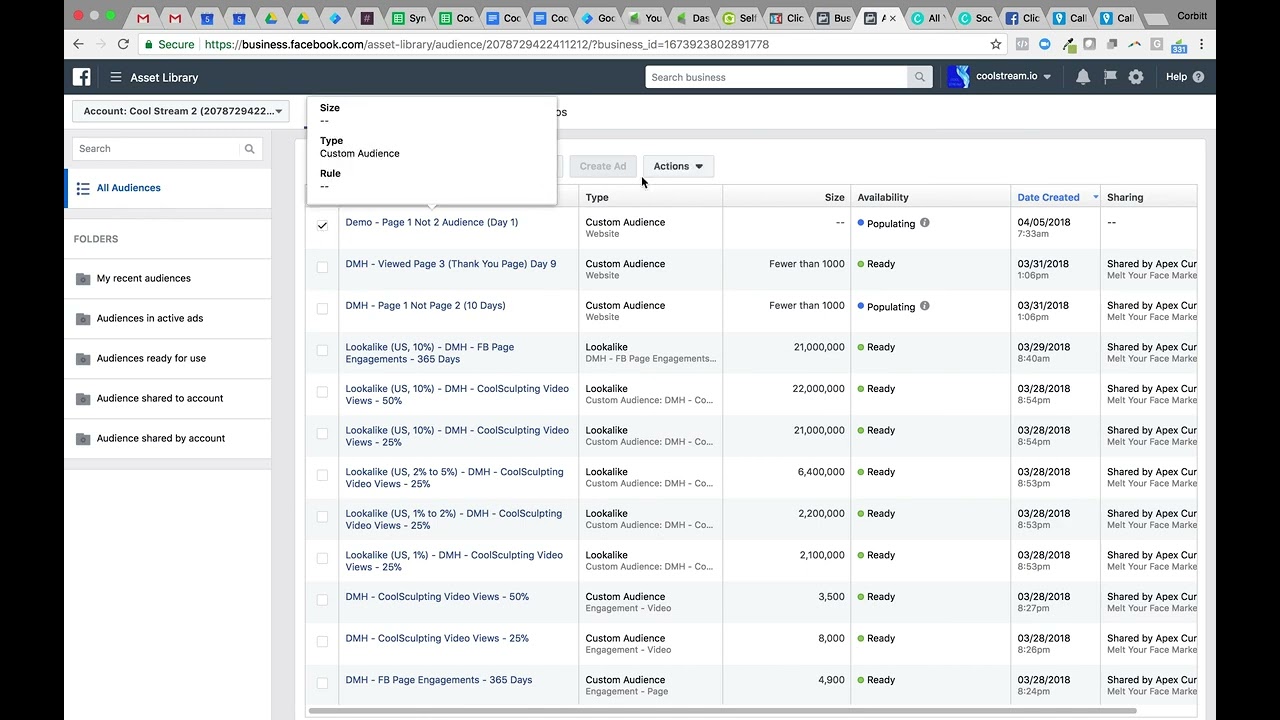Reload the page in Chrome

click(x=123, y=44)
